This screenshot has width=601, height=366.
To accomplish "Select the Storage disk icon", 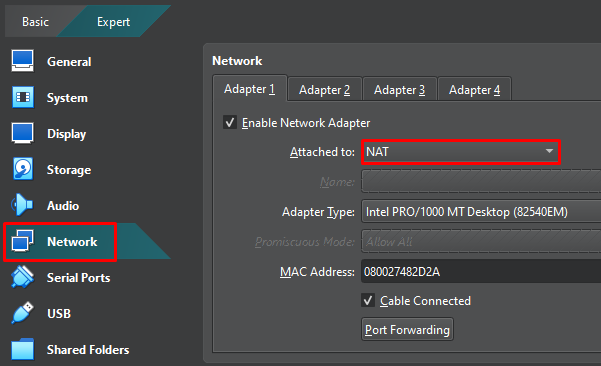I will click(x=23, y=169).
